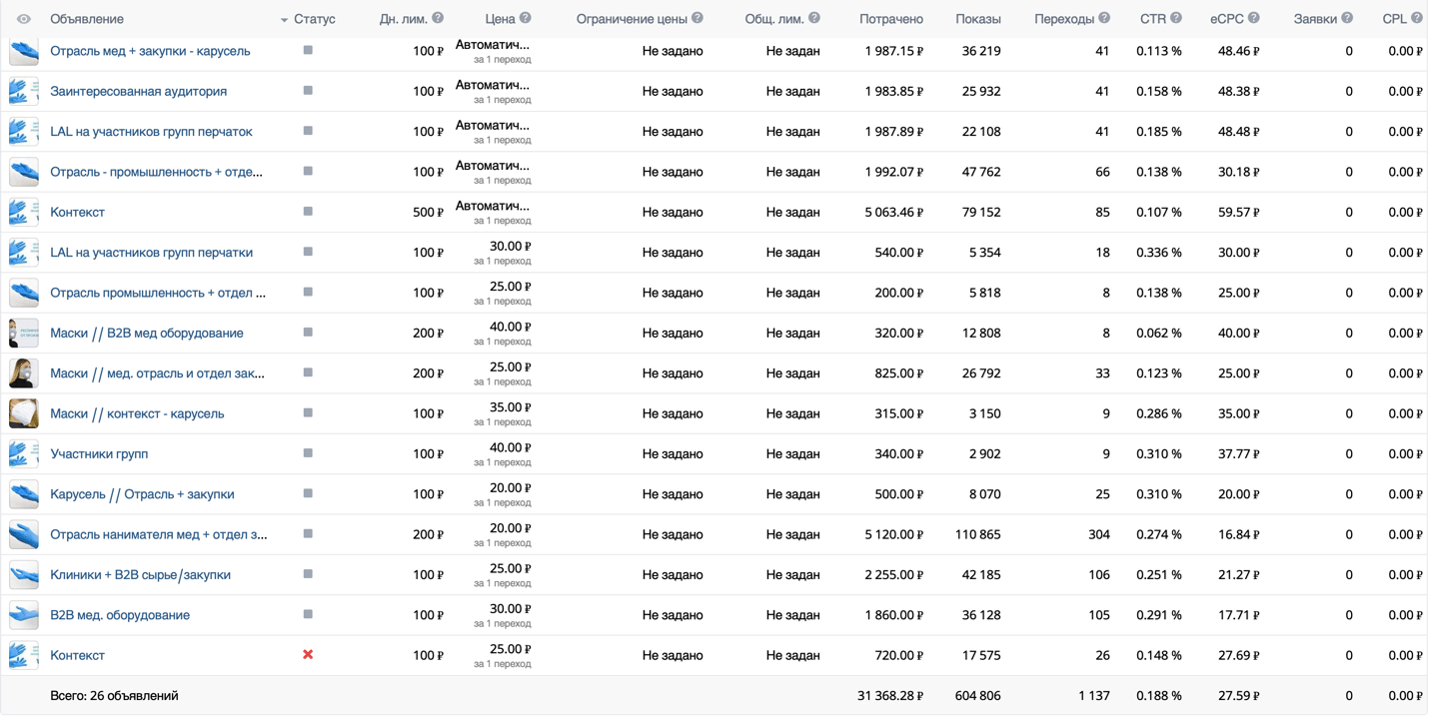The height and width of the screenshot is (721, 1430).
Task: Click the question mark beside Цена header
Action: [x=526, y=18]
